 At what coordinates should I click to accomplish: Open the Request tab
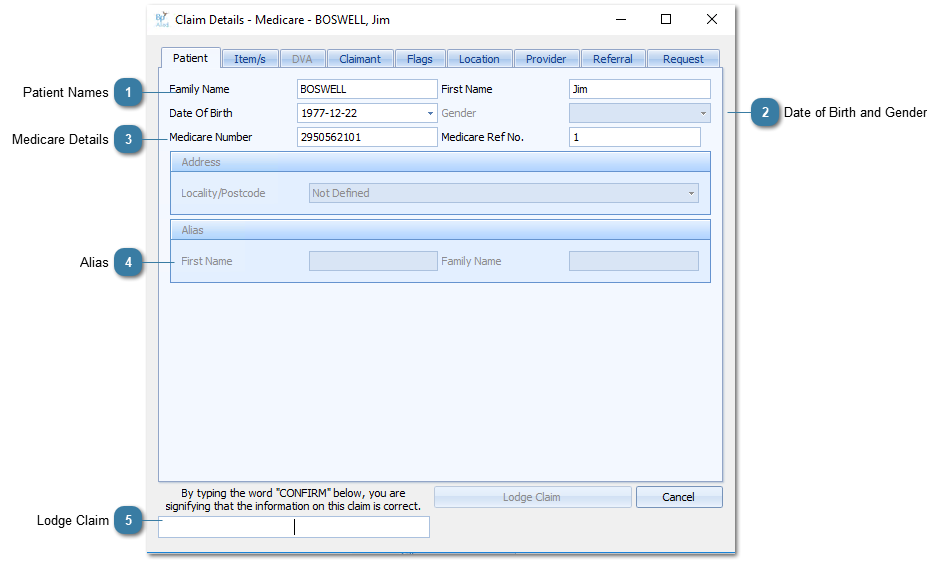[683, 59]
